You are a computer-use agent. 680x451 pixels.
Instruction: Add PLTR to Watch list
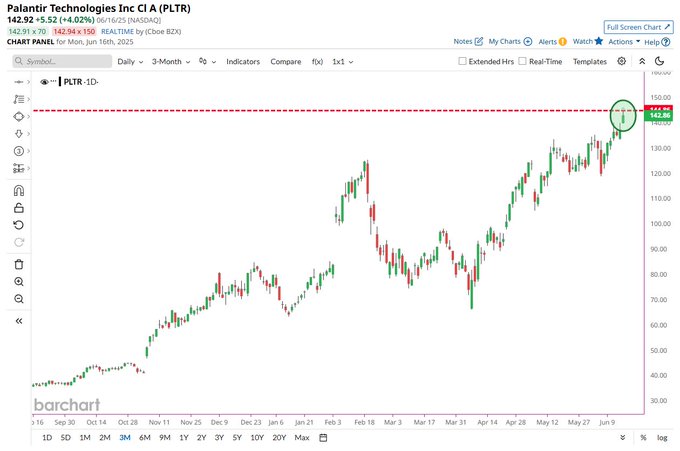point(588,41)
